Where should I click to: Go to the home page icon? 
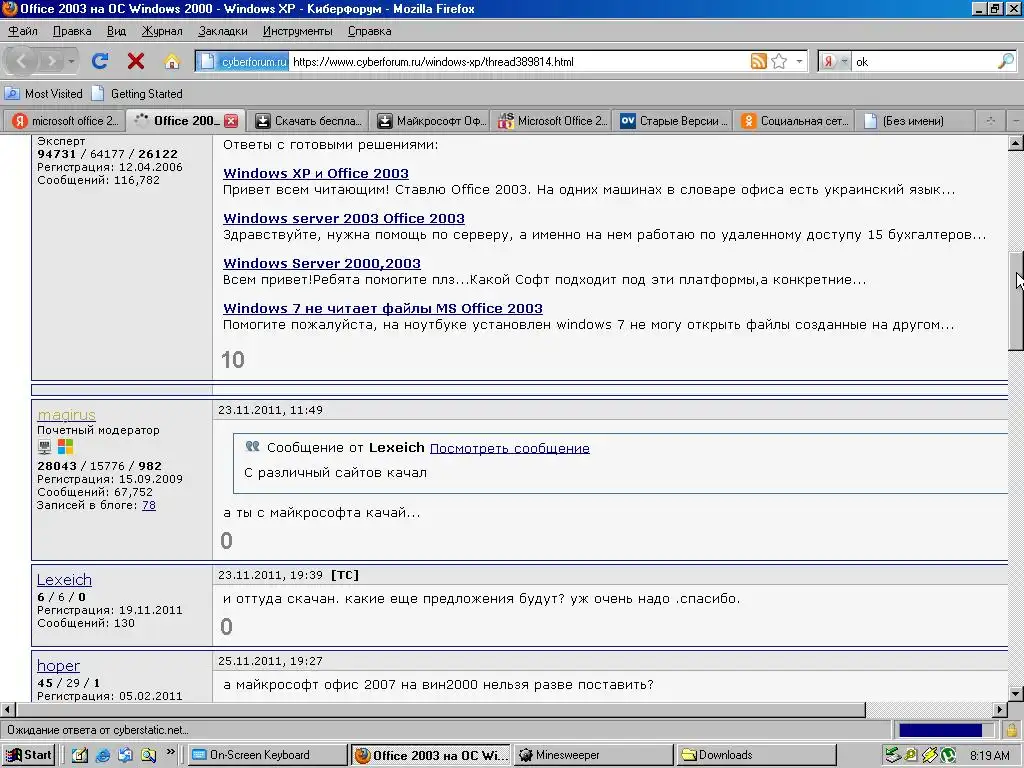(x=172, y=61)
